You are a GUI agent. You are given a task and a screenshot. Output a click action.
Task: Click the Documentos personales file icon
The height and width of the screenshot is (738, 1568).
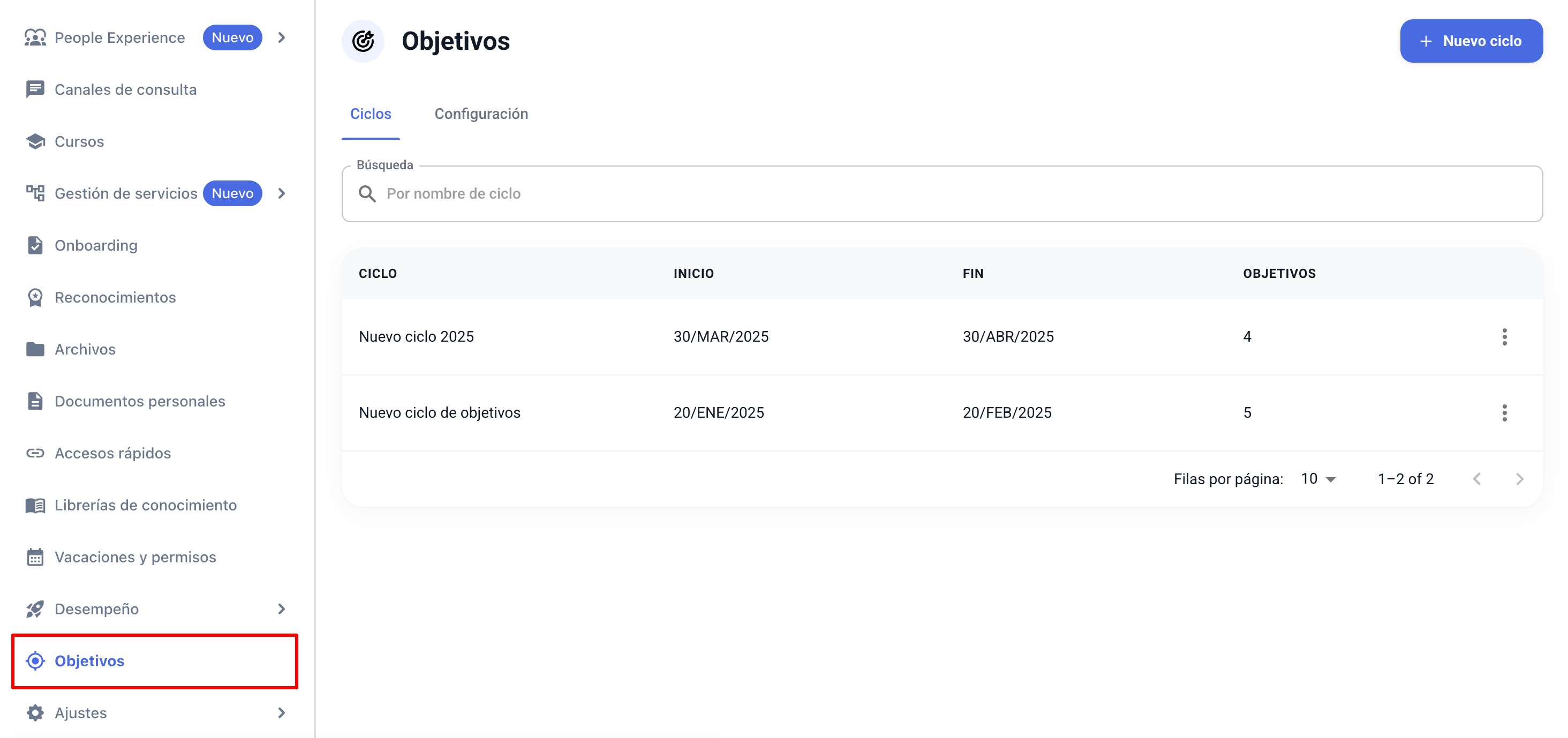pyautogui.click(x=35, y=401)
